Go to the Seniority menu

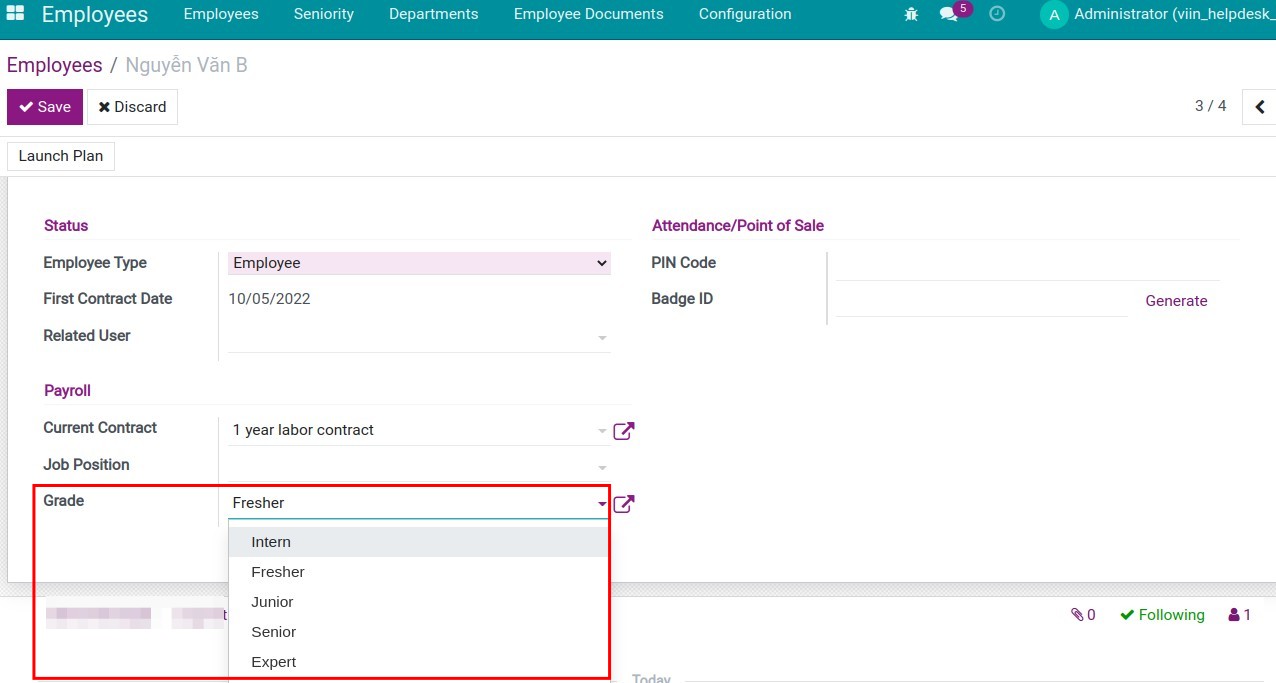[323, 14]
